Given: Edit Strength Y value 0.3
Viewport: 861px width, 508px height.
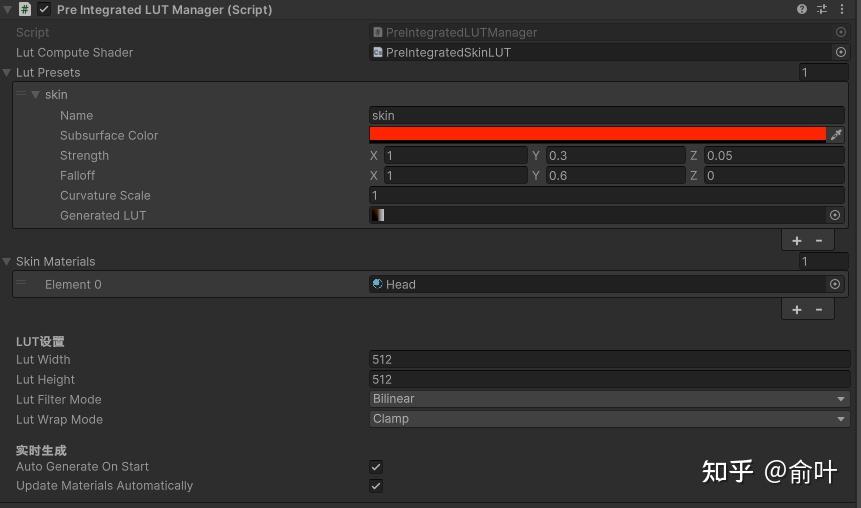Looking at the screenshot, I should click(615, 155).
